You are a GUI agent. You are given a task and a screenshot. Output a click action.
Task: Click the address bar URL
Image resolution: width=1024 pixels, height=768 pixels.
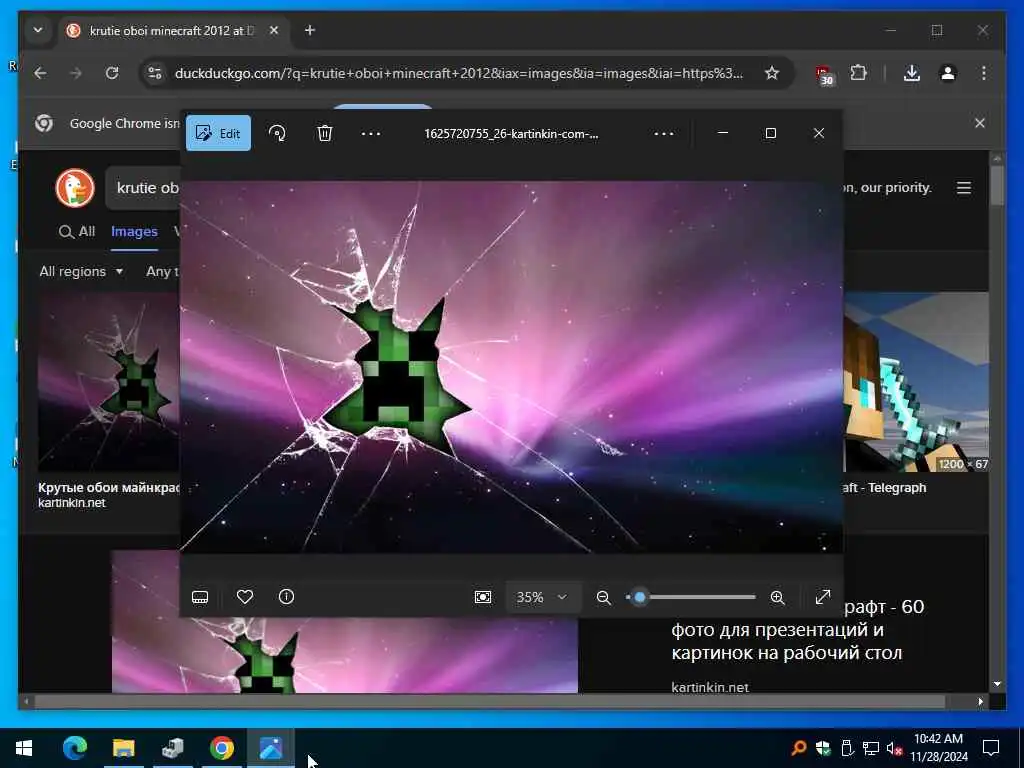pos(458,73)
